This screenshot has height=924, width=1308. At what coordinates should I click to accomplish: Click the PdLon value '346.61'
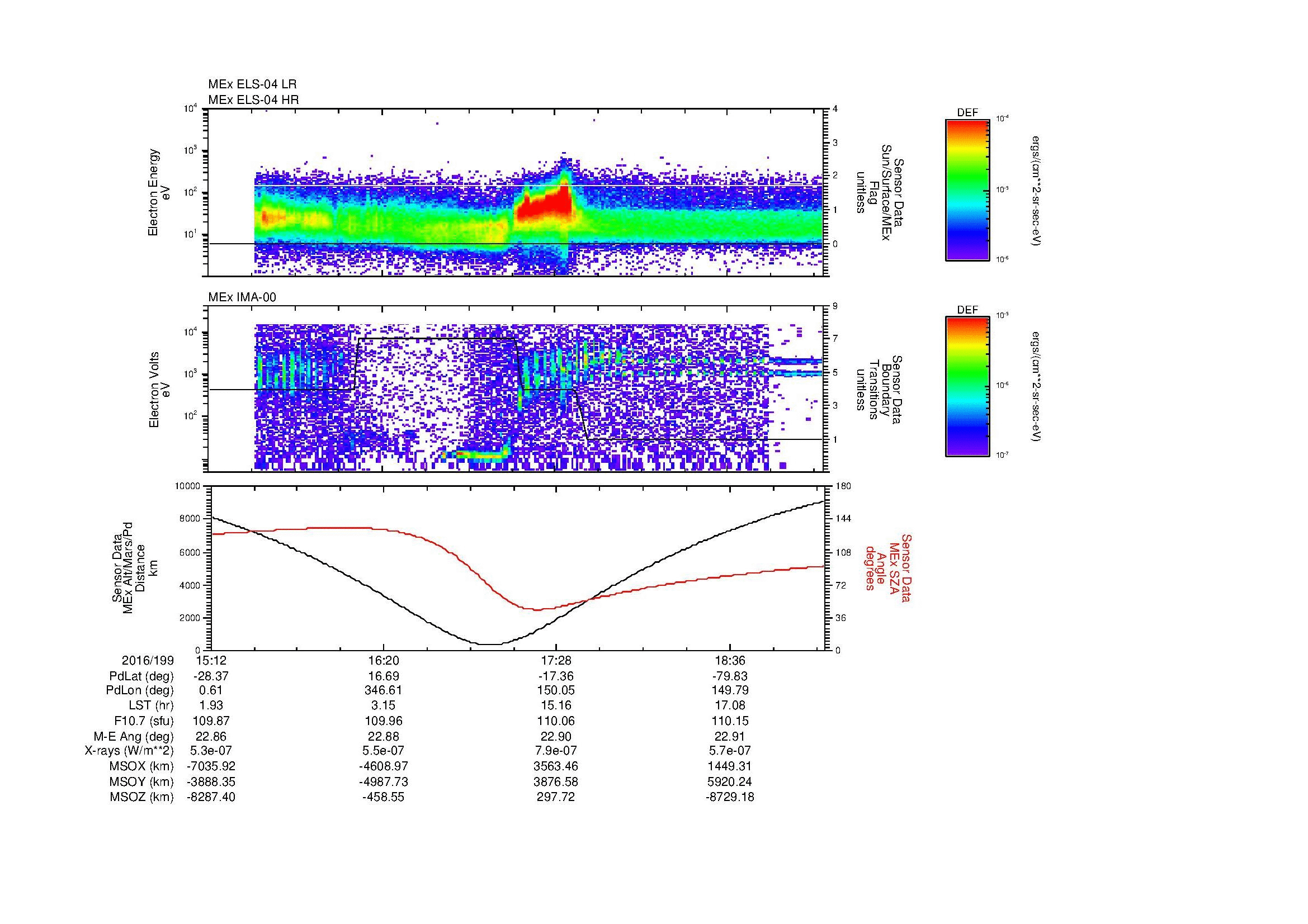click(384, 690)
